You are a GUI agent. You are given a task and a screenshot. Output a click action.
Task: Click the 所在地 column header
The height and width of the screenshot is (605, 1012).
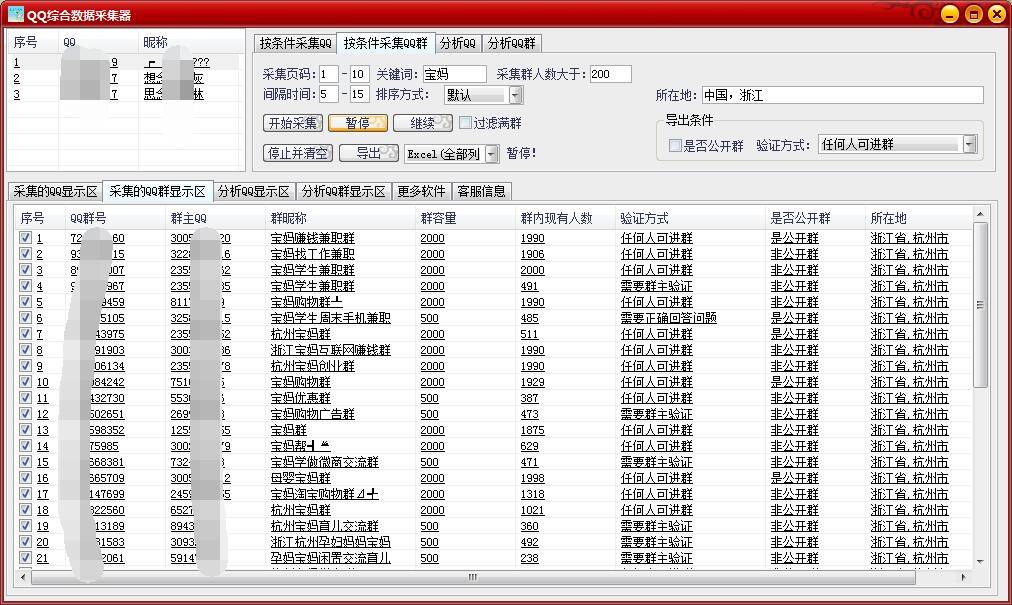(x=918, y=218)
